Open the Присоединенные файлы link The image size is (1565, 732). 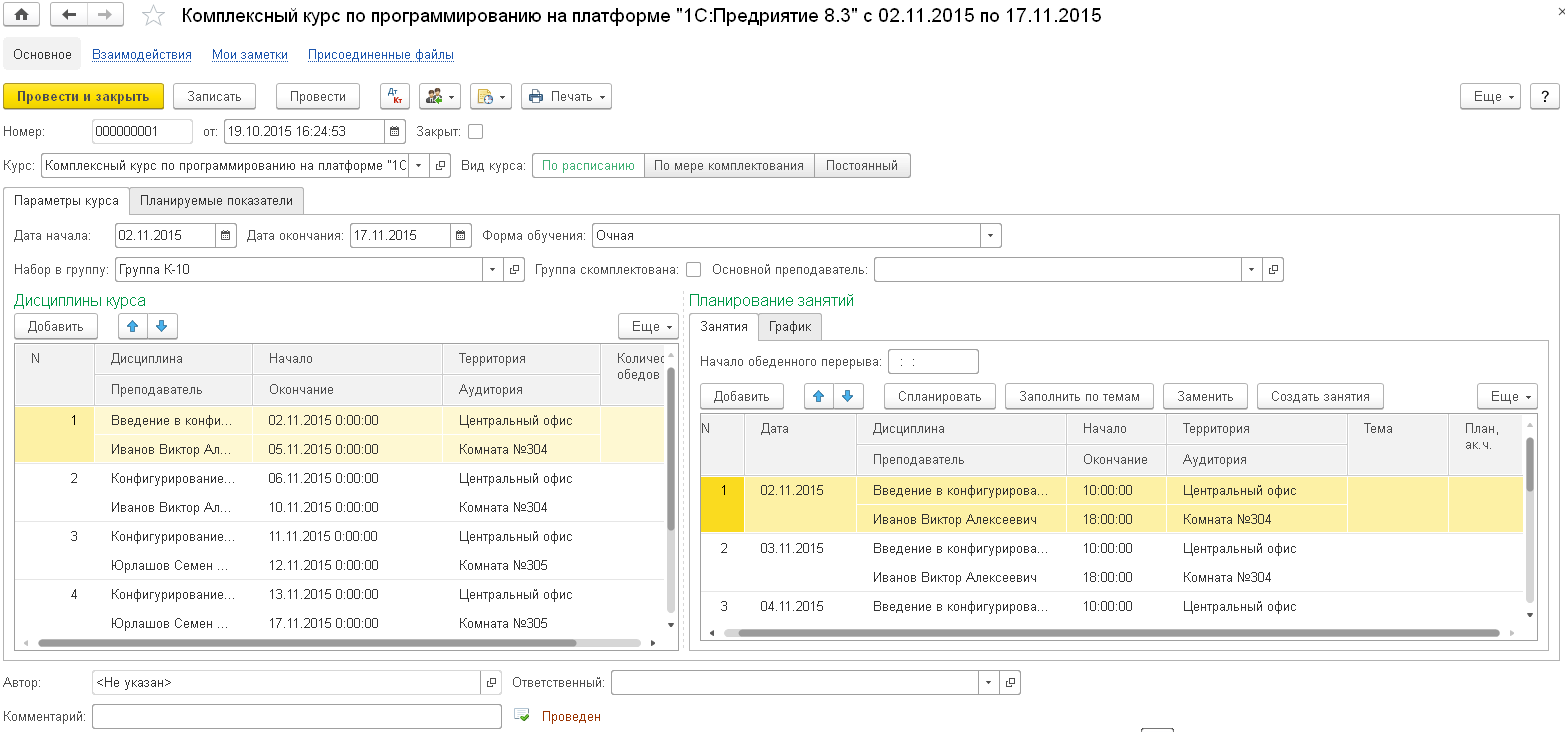pyautogui.click(x=380, y=55)
